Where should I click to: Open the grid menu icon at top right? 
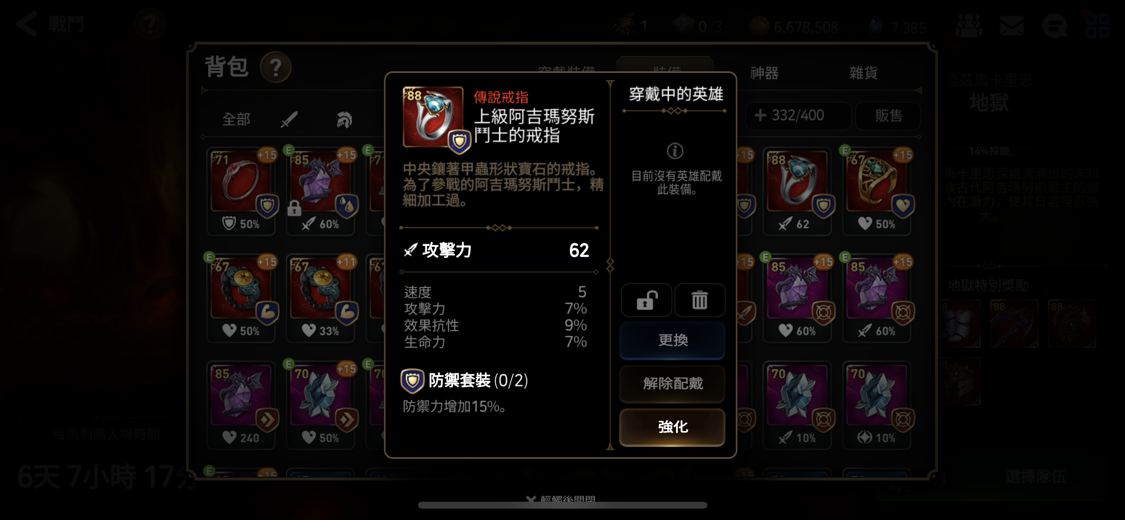[x=1097, y=25]
